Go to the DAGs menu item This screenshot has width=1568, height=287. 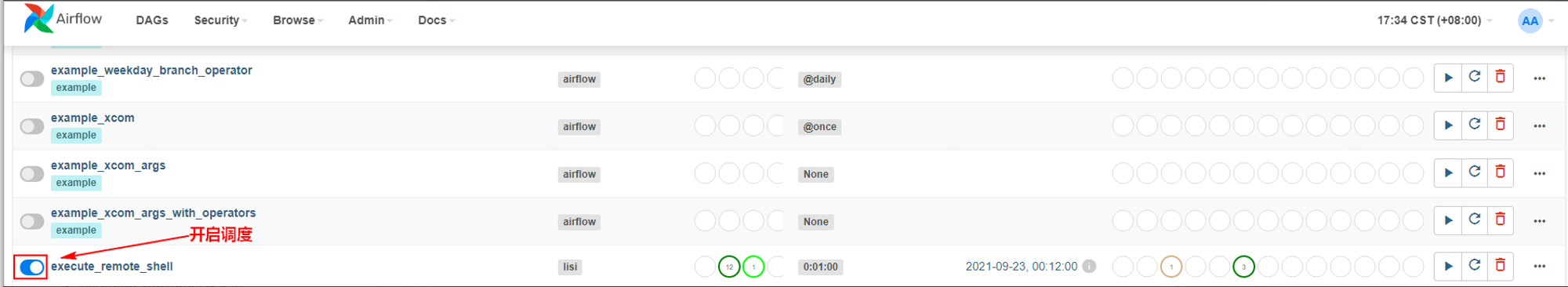(x=152, y=20)
